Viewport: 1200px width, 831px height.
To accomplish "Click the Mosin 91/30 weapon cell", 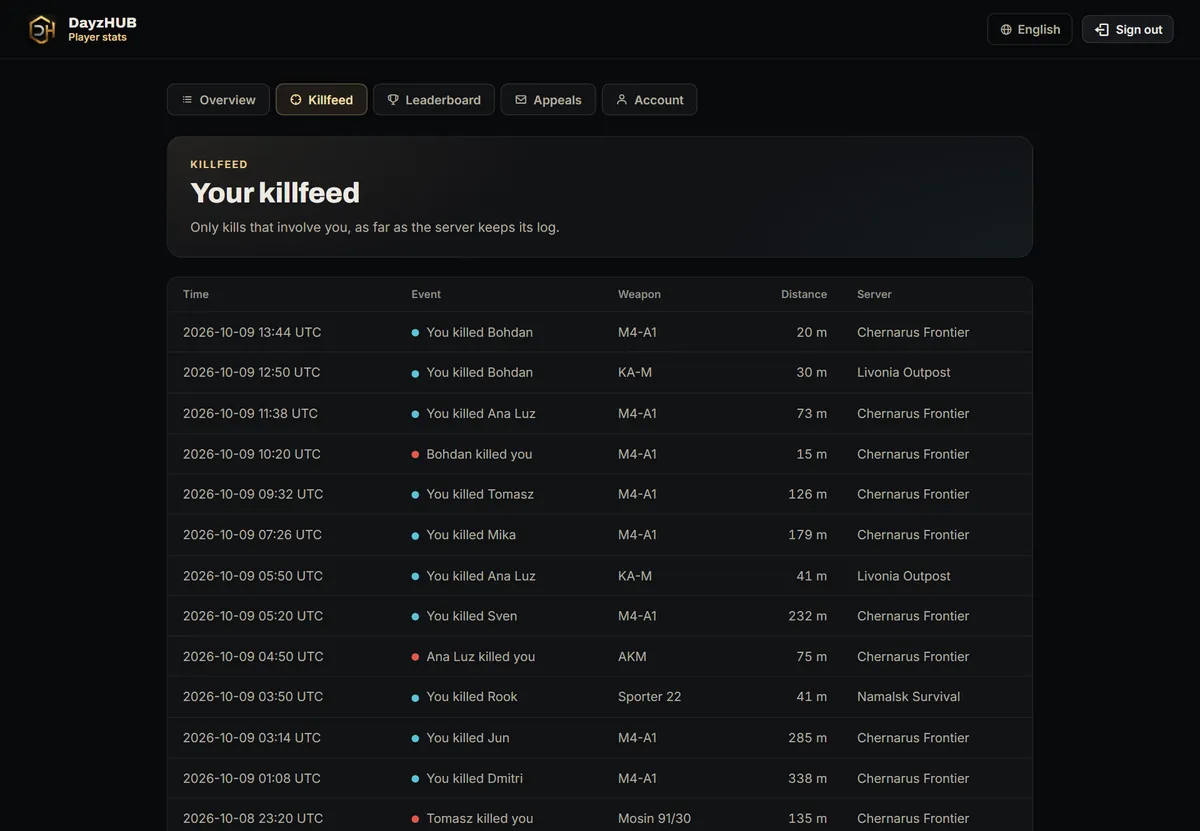I will point(654,818).
